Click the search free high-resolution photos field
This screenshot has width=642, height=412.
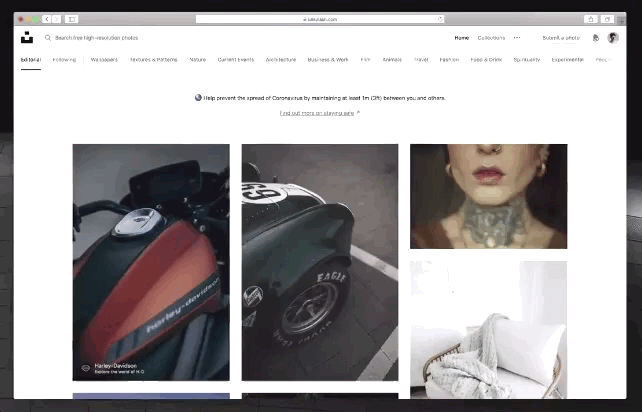97,38
